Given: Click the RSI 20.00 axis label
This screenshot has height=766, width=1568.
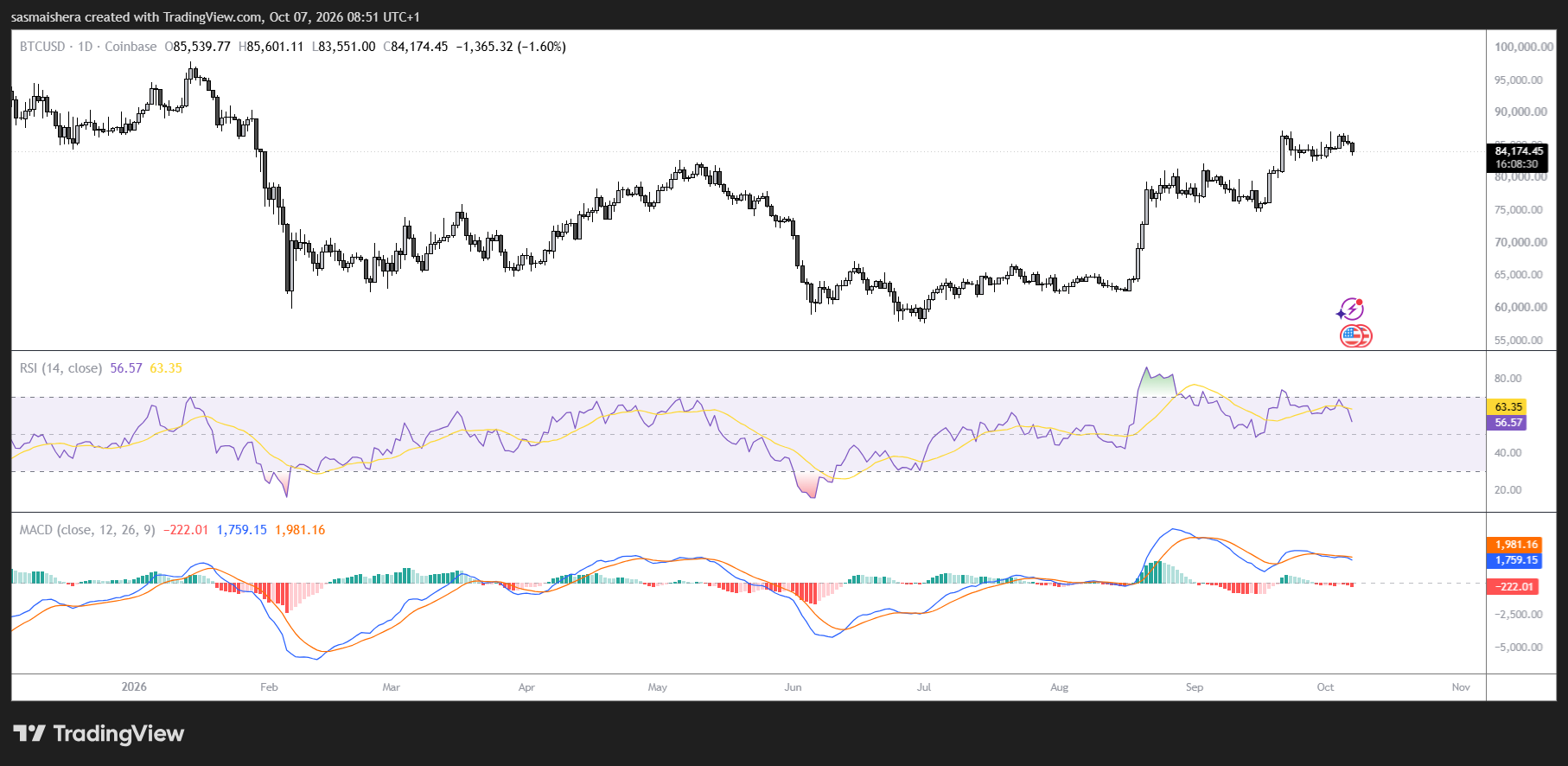Looking at the screenshot, I should [1507, 490].
